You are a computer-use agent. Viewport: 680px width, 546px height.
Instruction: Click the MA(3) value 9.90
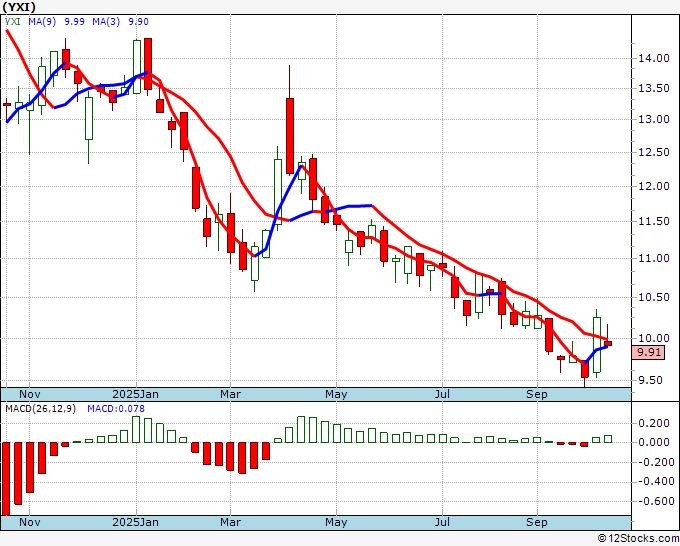tap(138, 22)
